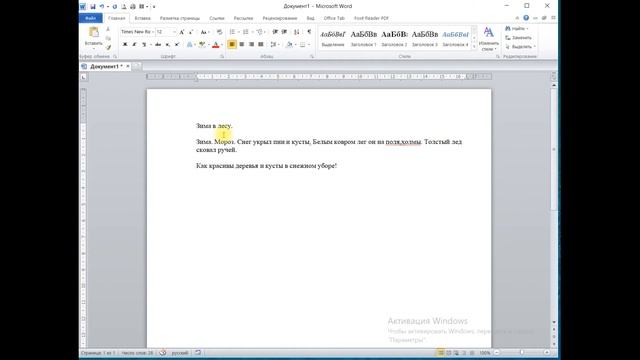Click the vertical scrollbar thumb
The height and width of the screenshot is (360, 640).
click(554, 149)
